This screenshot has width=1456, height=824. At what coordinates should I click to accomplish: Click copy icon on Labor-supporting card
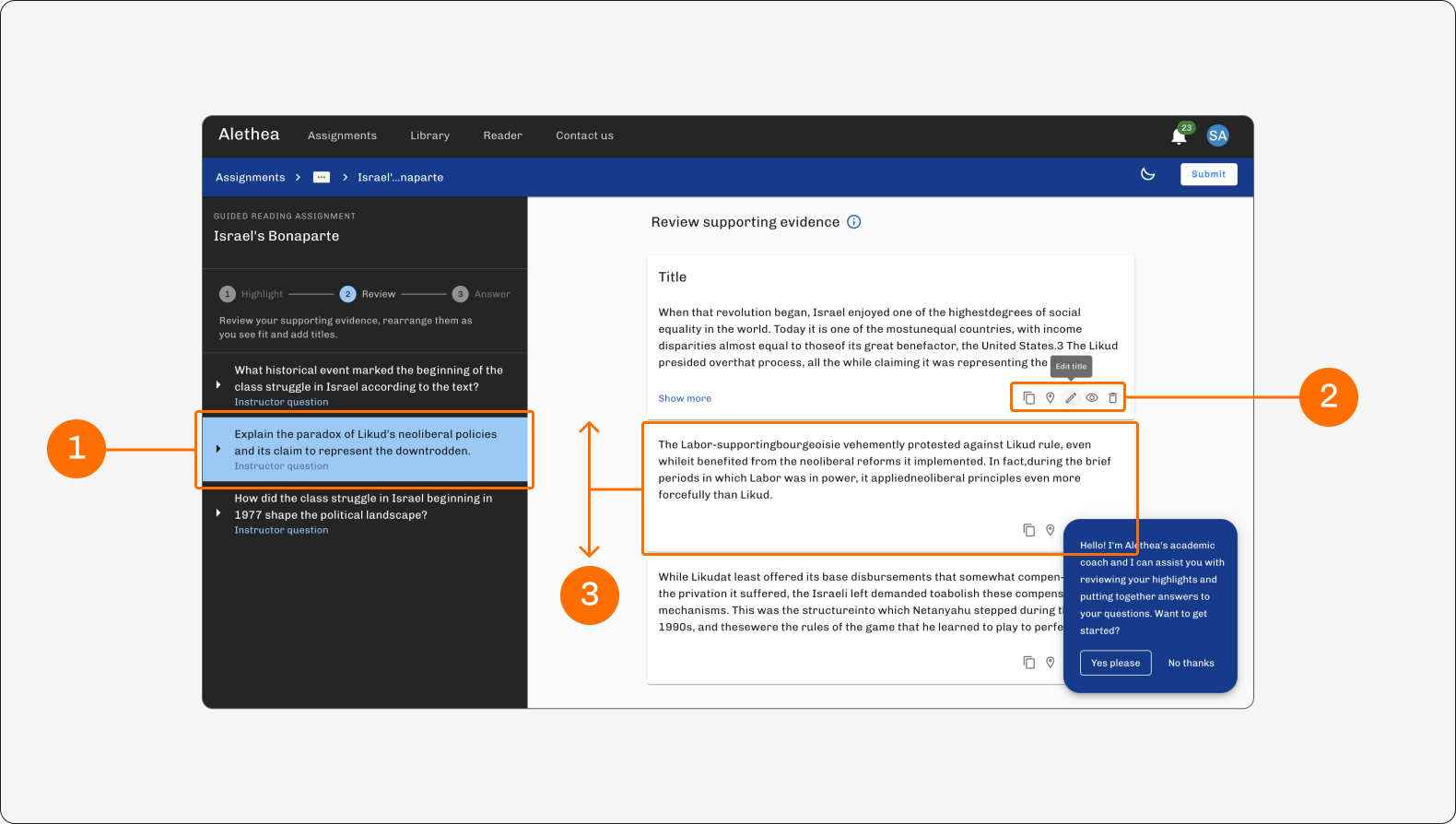[1029, 530]
